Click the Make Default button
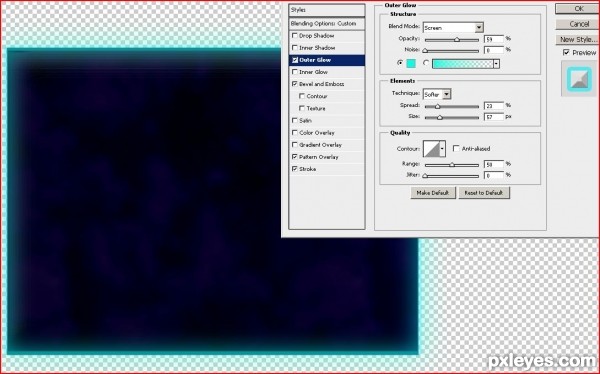Image resolution: width=600 pixels, height=374 pixels. (x=433, y=193)
